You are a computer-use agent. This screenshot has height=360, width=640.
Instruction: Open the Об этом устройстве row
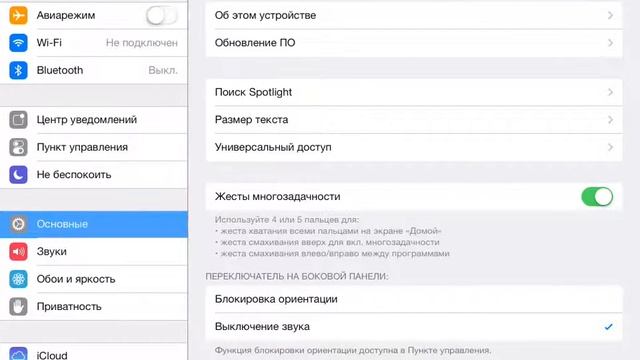point(414,16)
